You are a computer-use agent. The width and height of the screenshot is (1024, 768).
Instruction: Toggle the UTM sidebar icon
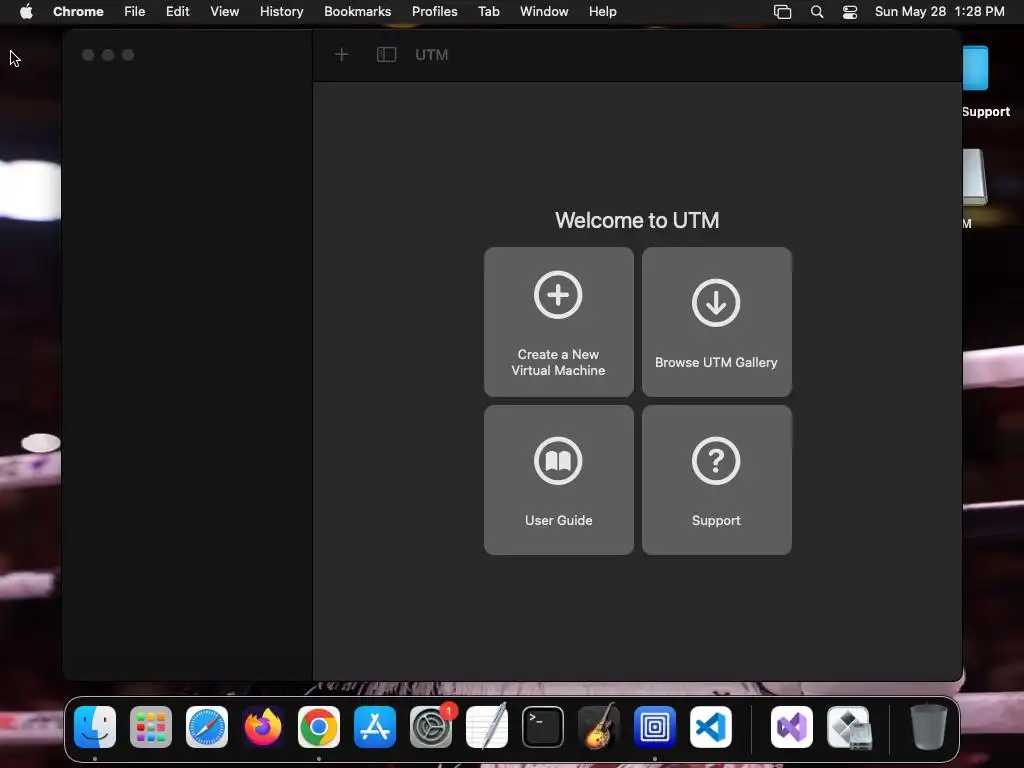click(387, 55)
